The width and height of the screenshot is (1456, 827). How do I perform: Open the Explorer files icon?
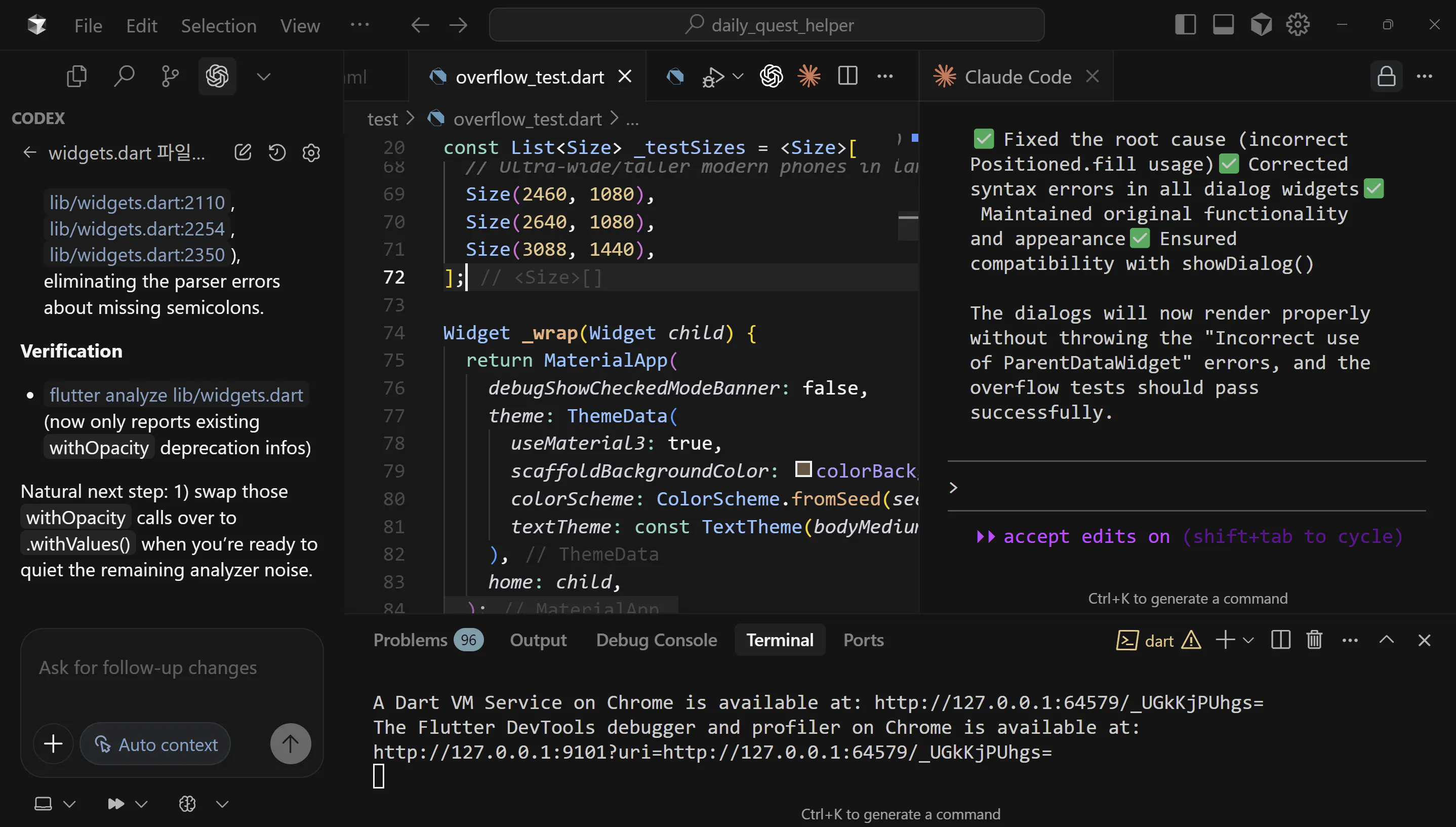(76, 76)
